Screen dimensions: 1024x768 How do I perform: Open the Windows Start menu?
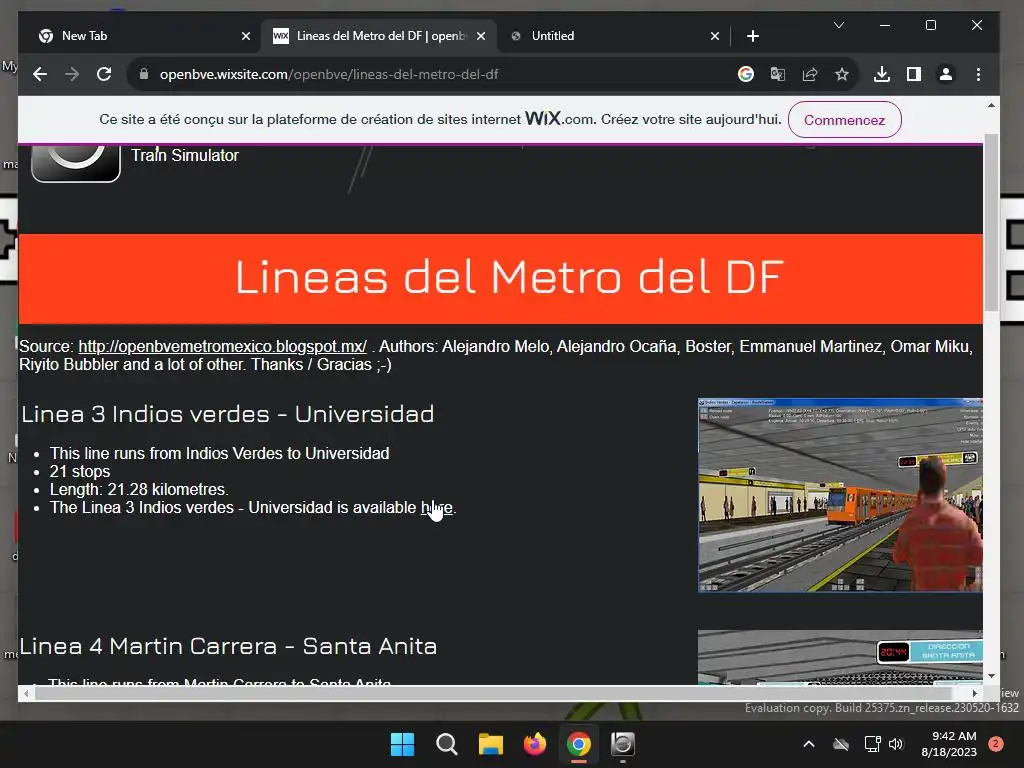(x=402, y=744)
